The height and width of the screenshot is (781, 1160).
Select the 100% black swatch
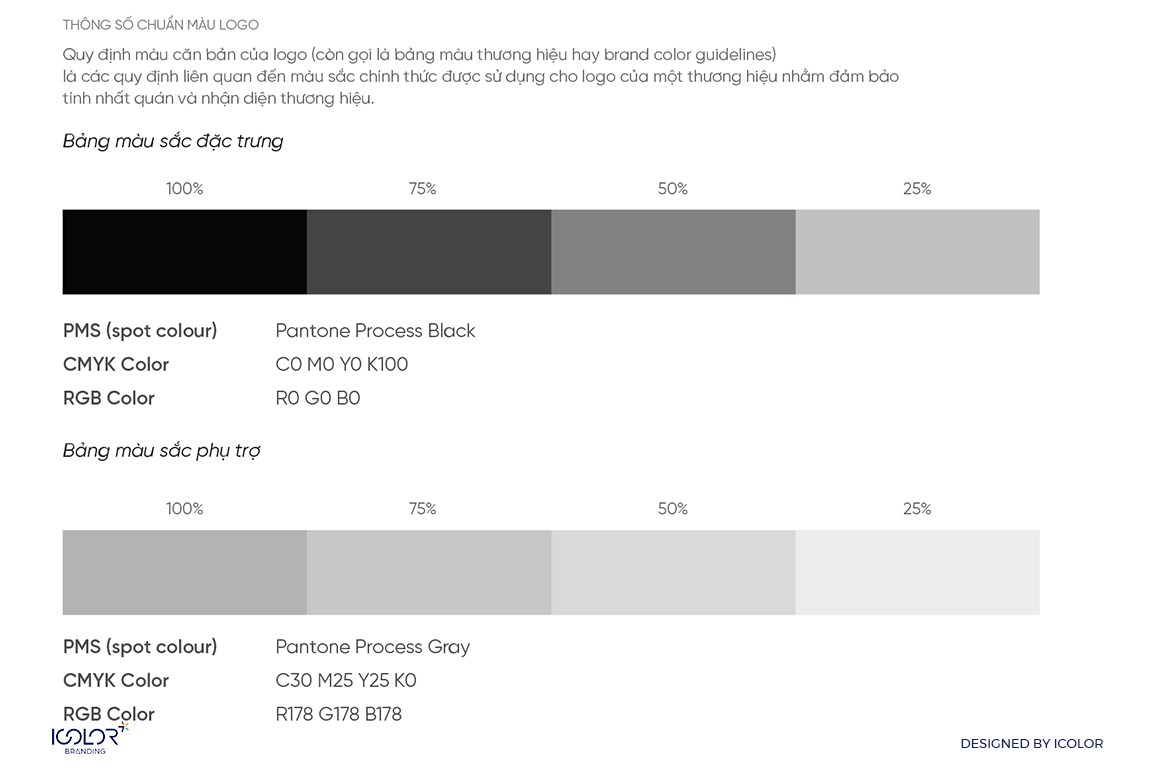184,252
